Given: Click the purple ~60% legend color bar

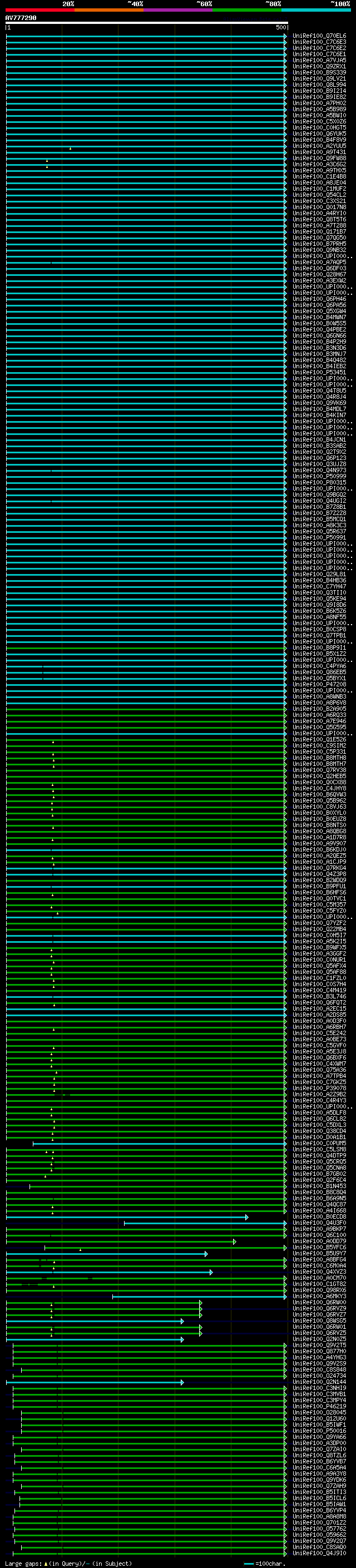Looking at the screenshot, I should 179,11.
